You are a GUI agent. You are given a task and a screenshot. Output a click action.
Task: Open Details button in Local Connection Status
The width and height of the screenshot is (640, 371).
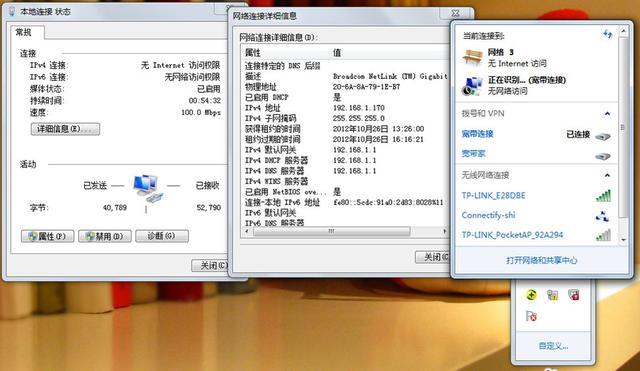(65, 129)
